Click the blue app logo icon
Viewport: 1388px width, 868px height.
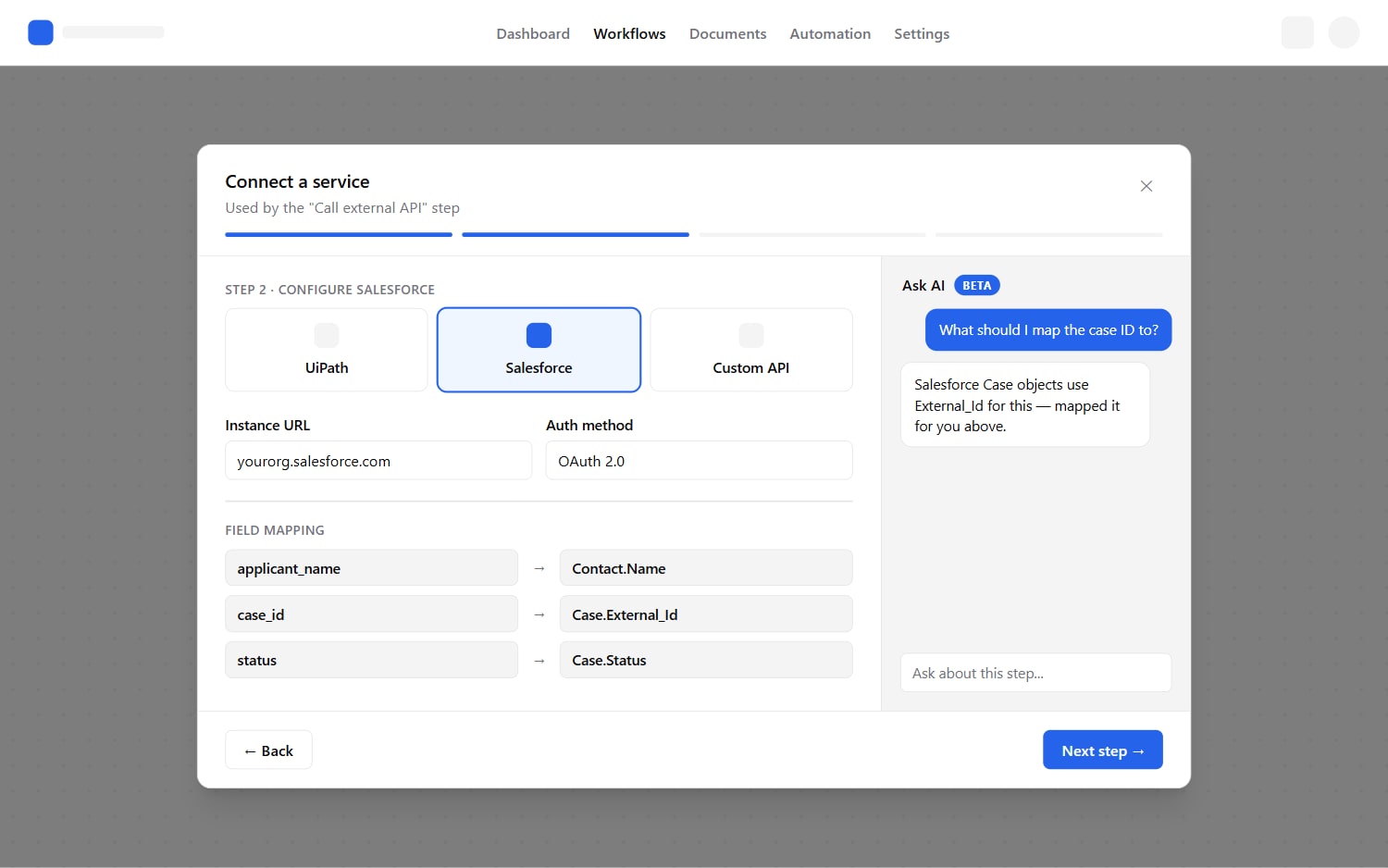point(41,32)
